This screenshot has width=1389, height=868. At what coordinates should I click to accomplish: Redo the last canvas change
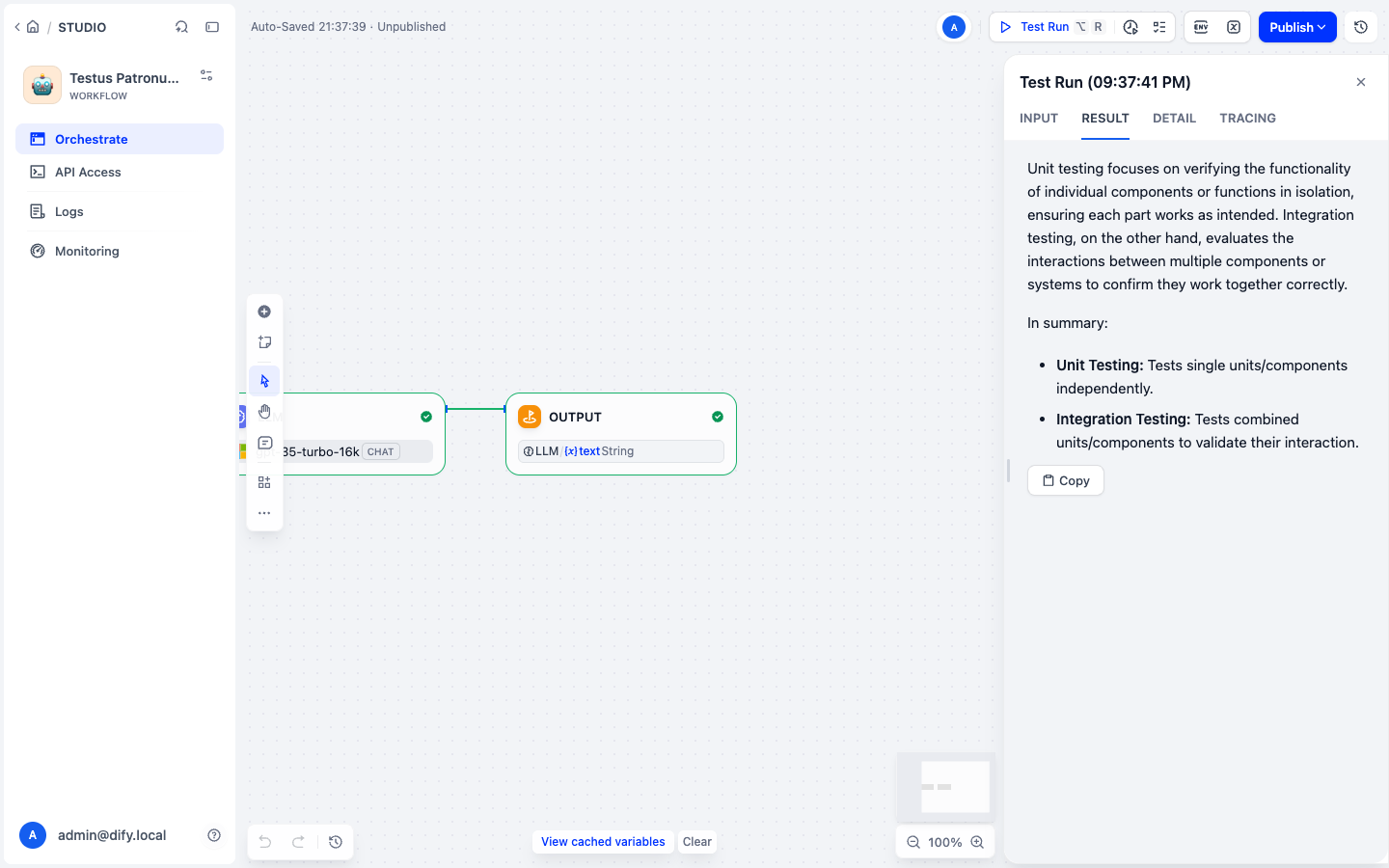click(299, 842)
